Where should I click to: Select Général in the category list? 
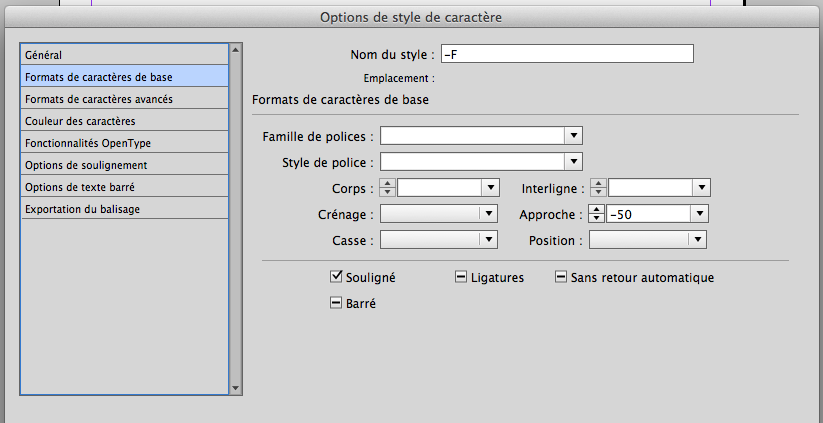coord(42,55)
